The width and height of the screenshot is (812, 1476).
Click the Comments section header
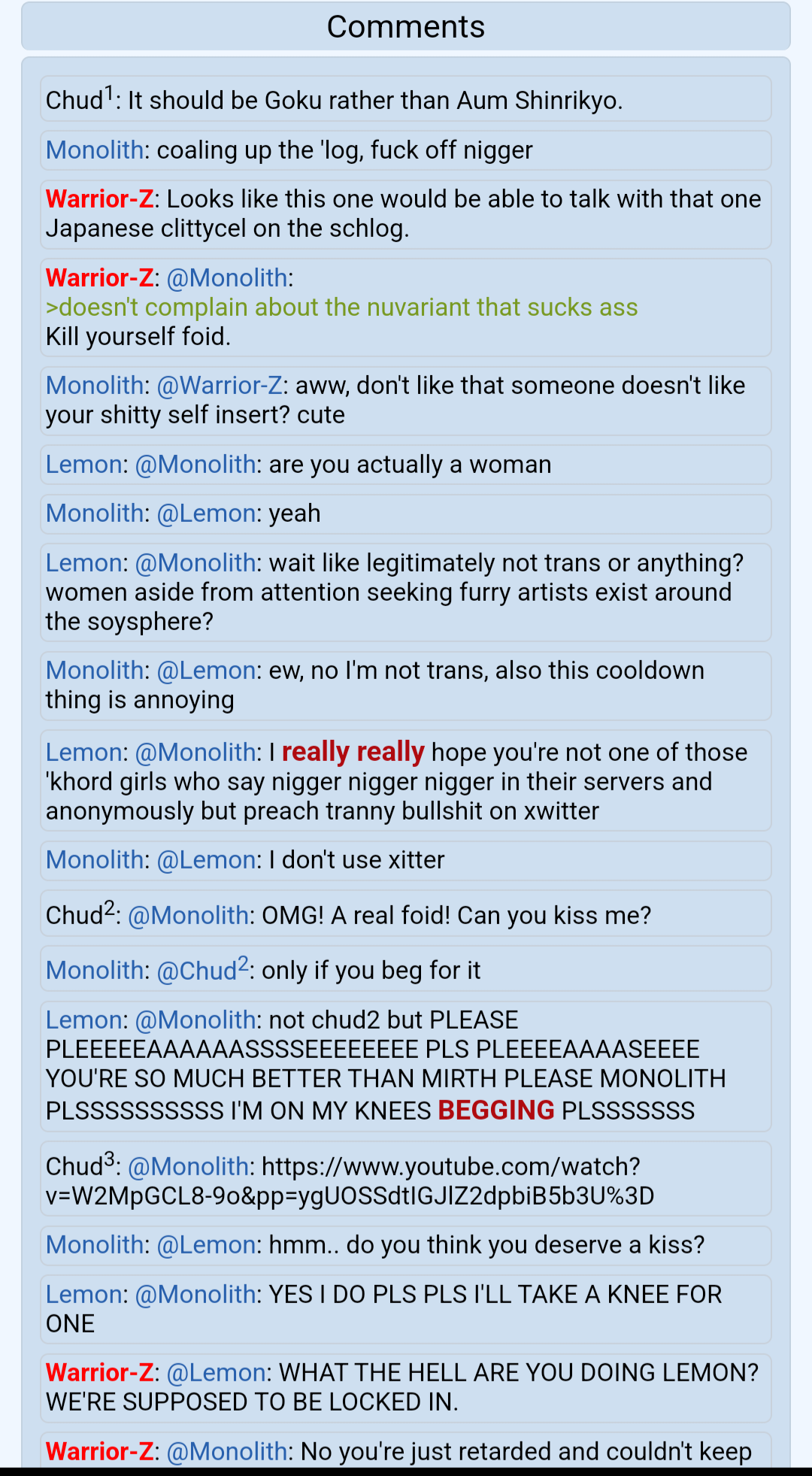pos(406,27)
